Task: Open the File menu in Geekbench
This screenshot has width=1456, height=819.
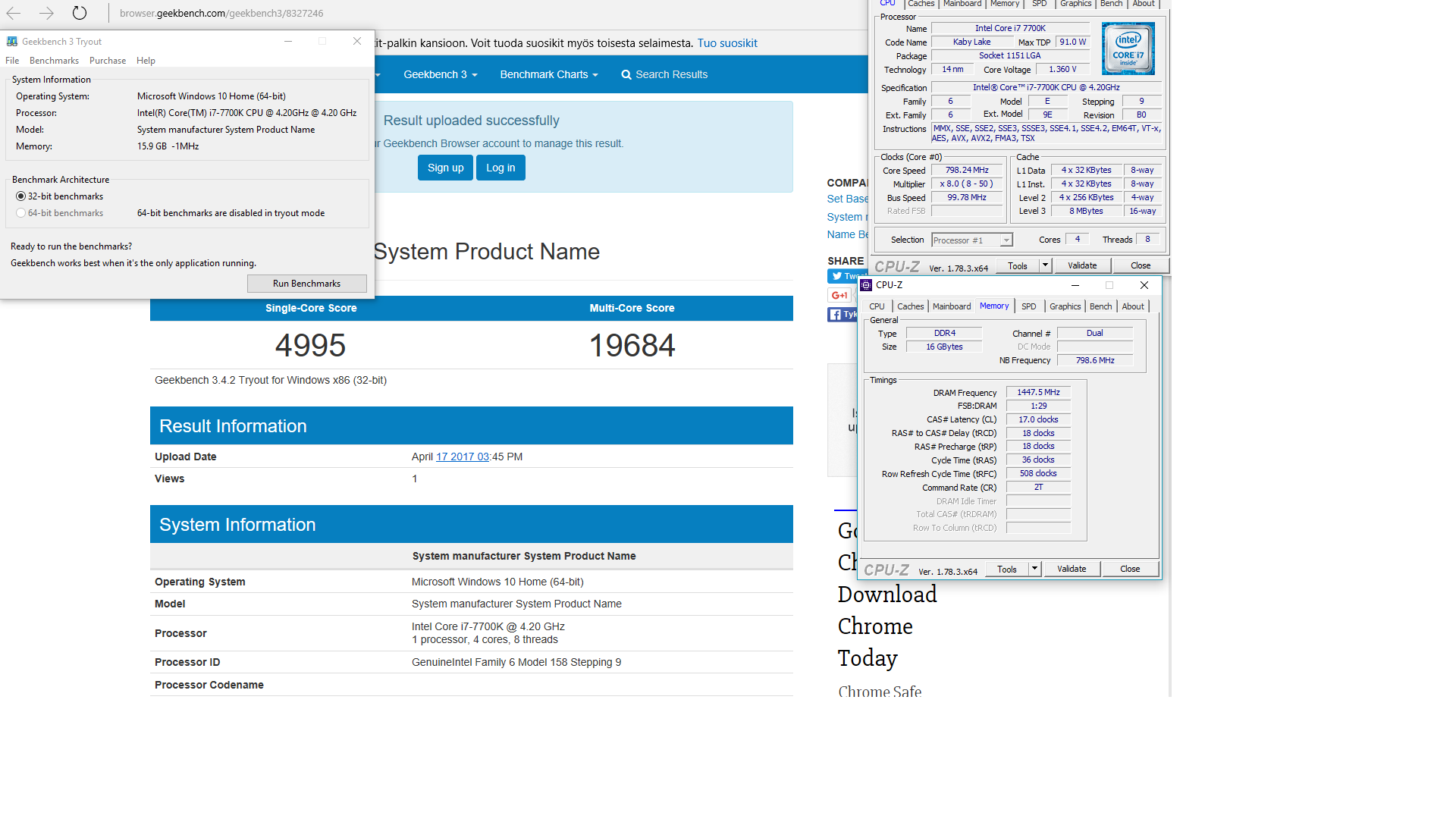Action: click(x=12, y=61)
